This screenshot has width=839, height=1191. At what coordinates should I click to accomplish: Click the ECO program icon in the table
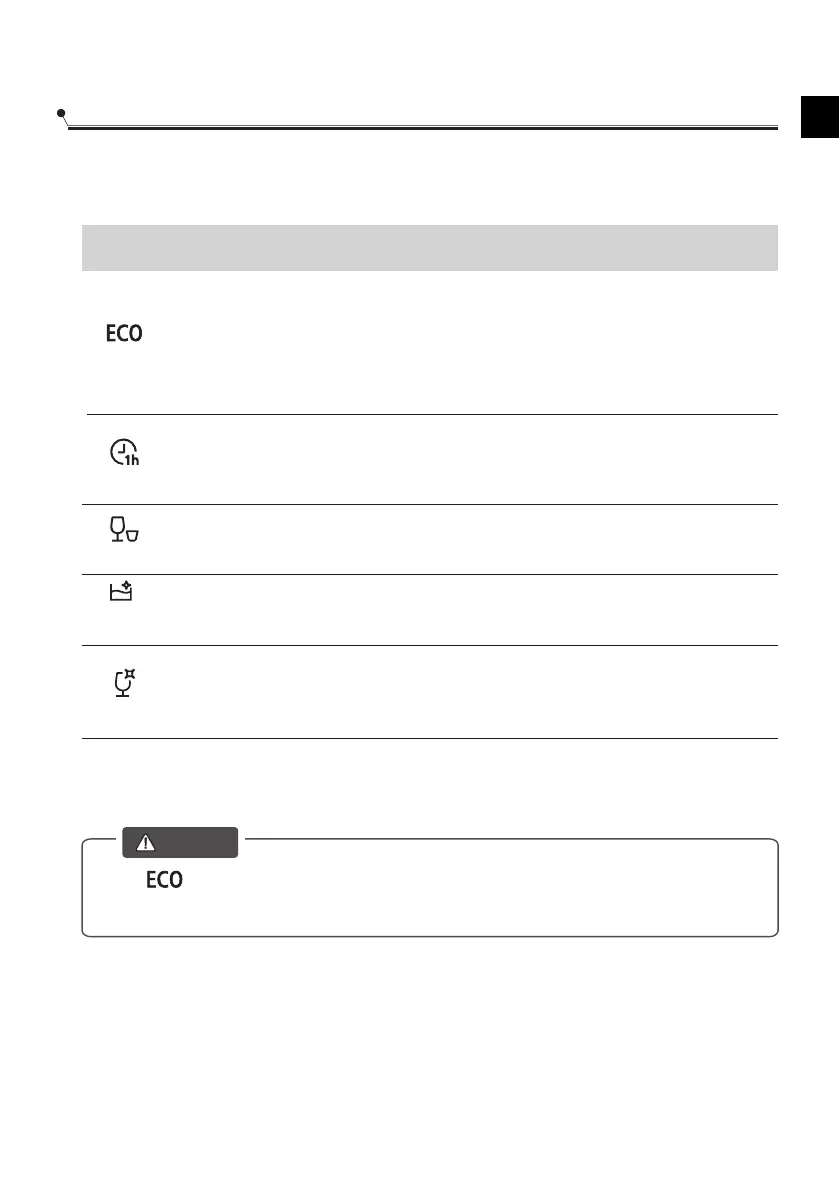pos(125,334)
